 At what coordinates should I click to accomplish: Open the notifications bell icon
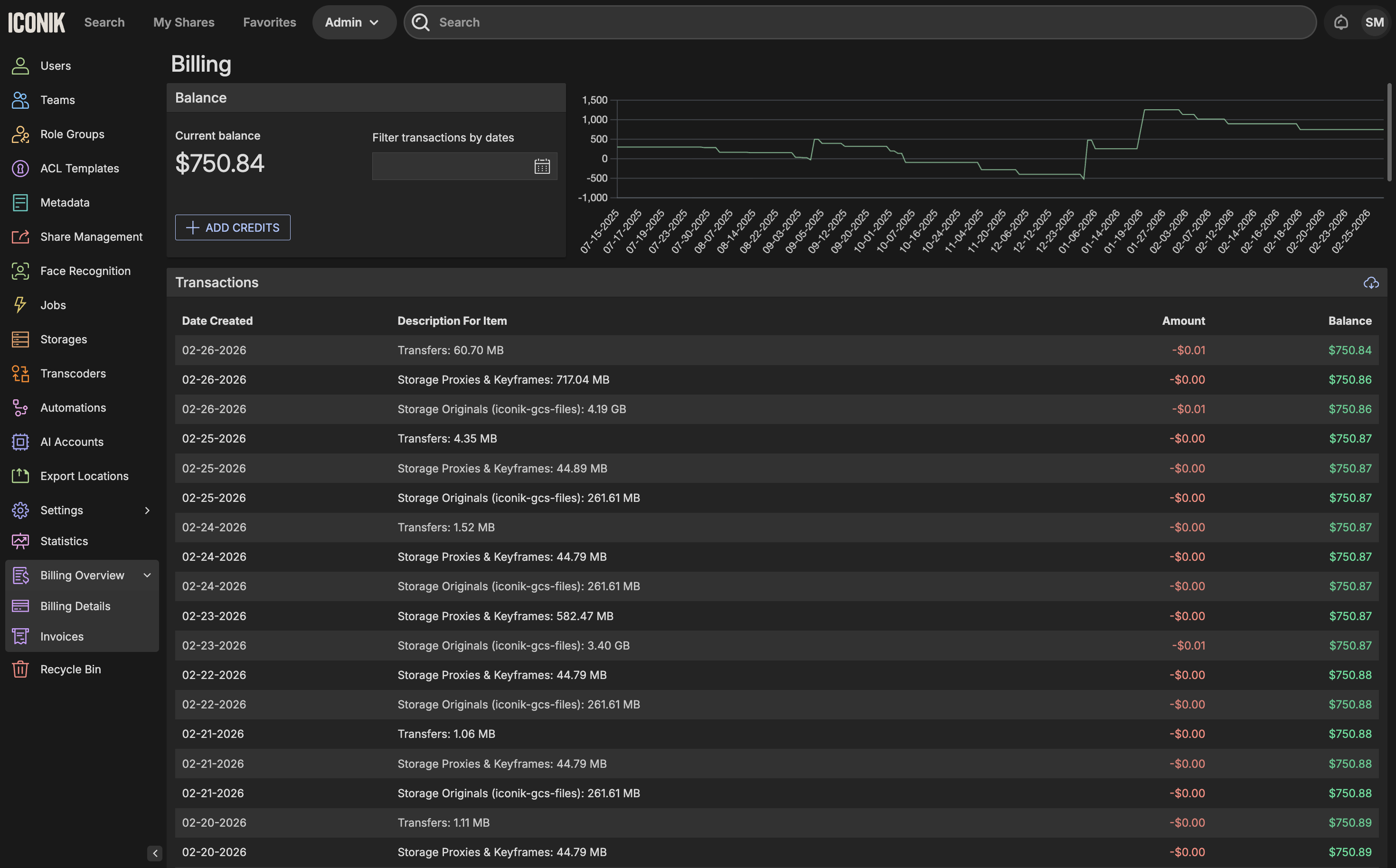pos(1340,22)
